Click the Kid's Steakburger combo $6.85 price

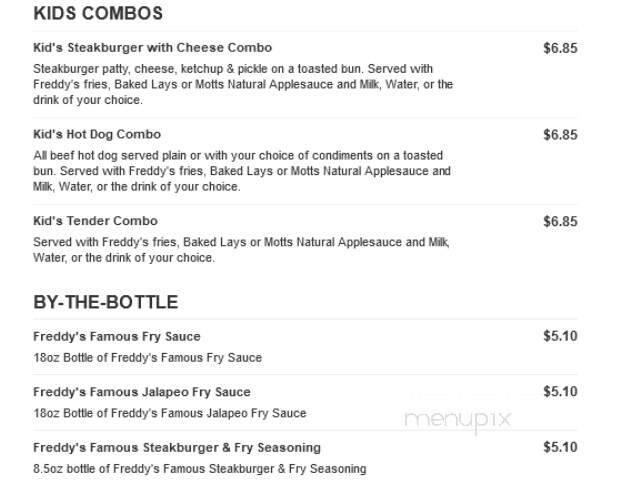pos(560,48)
